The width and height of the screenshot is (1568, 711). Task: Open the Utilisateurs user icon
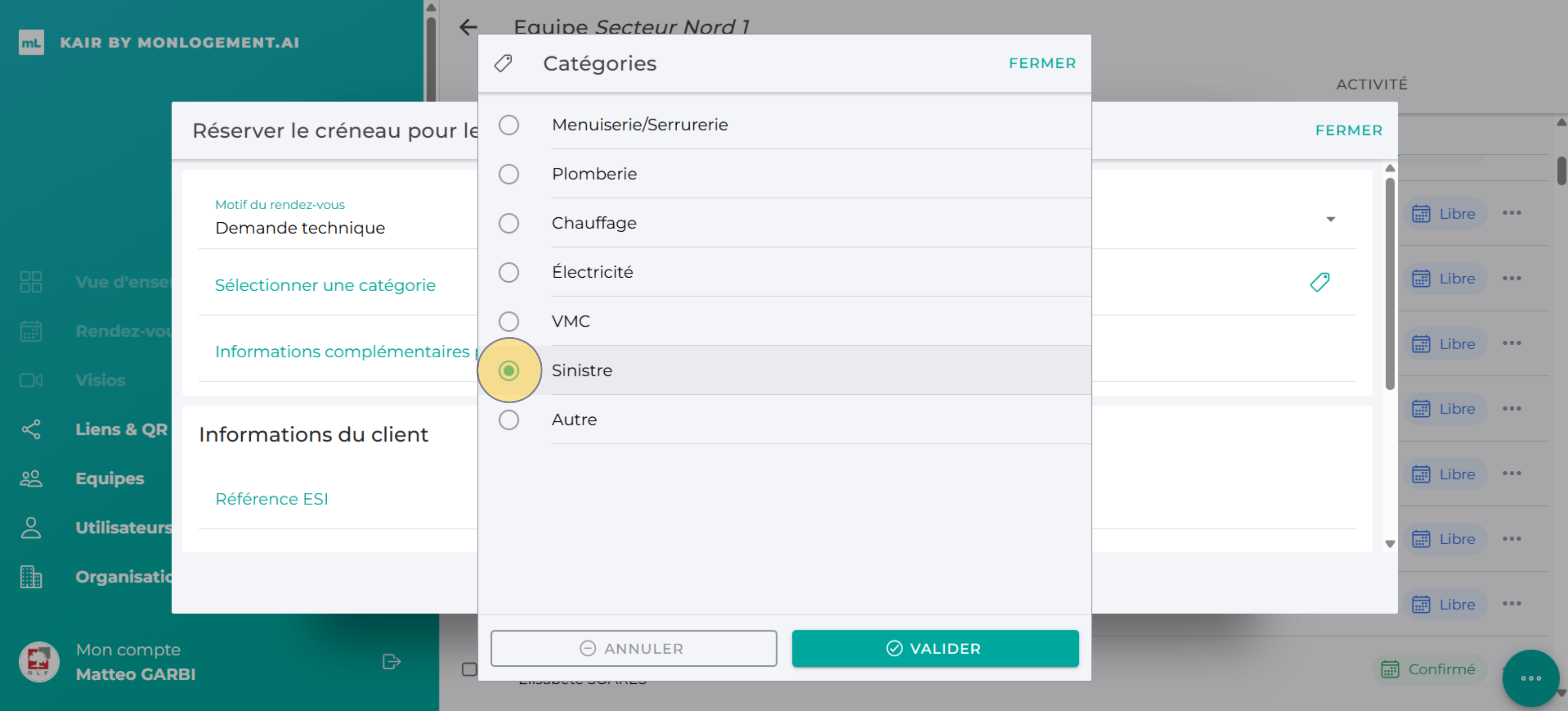[x=30, y=528]
